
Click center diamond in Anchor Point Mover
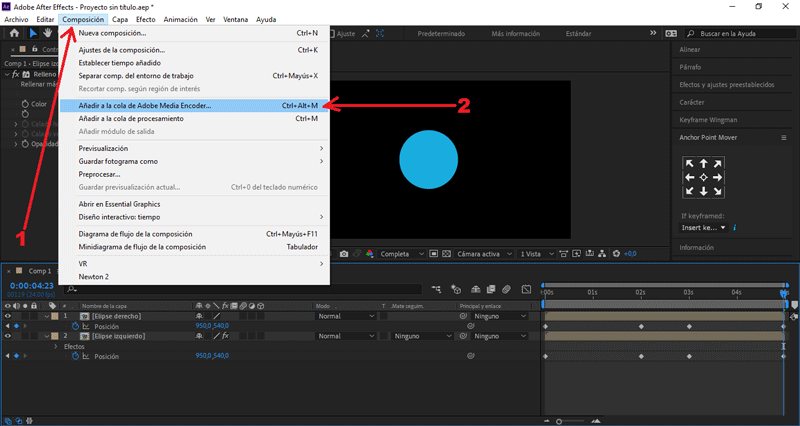704,178
